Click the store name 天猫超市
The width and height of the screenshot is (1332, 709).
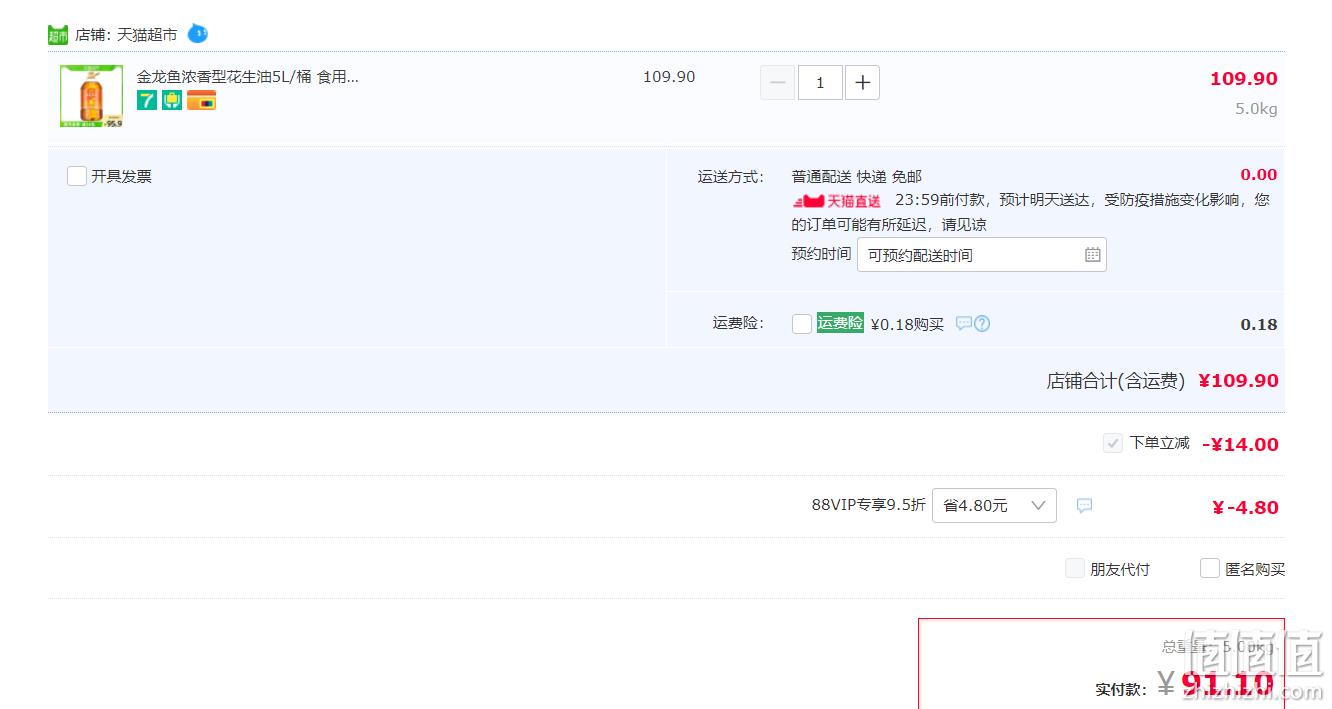click(x=147, y=35)
